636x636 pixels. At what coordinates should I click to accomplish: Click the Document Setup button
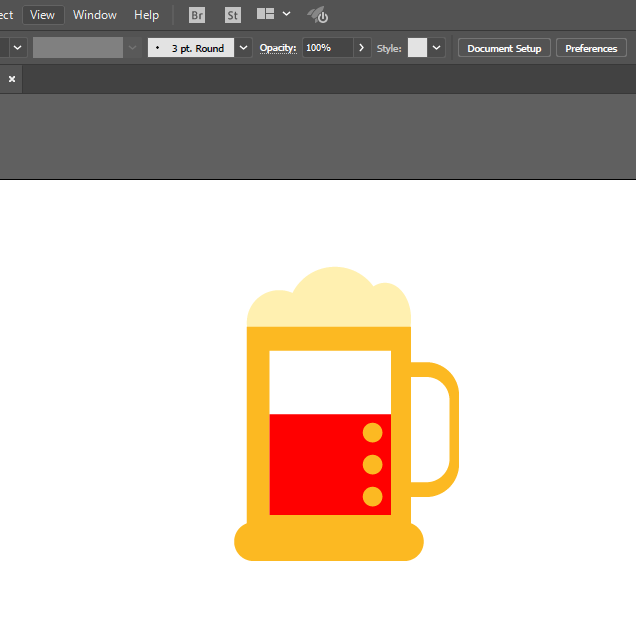(504, 48)
